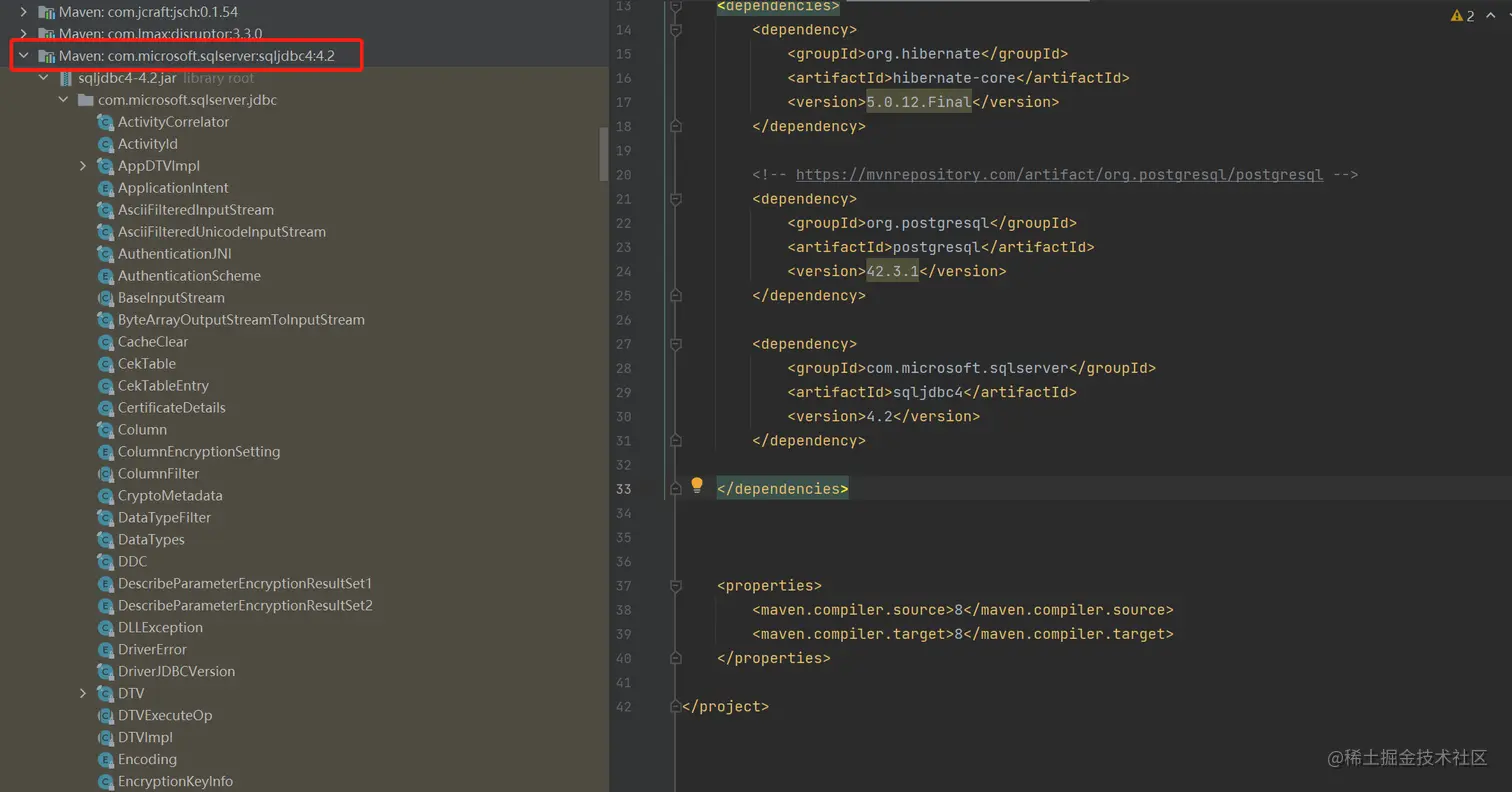Viewport: 1512px width, 792px height.
Task: Click the class icon next to CertificateDetails
Action: pos(105,408)
